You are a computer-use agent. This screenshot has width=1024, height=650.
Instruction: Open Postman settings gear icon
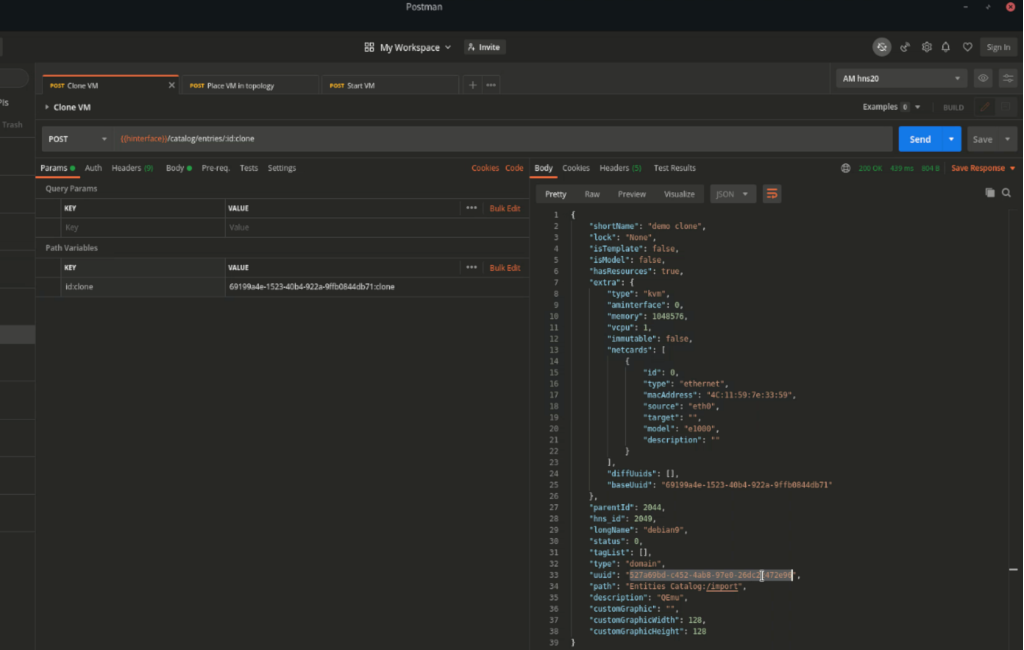click(926, 47)
